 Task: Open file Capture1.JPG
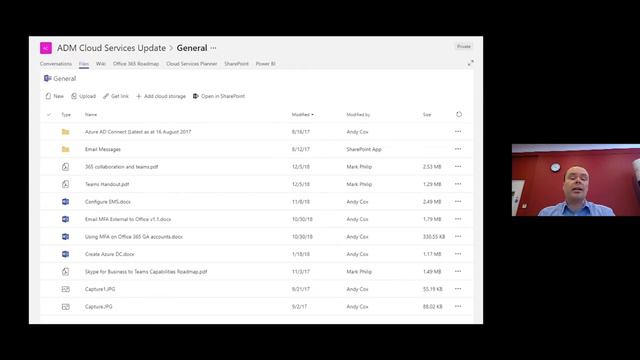click(100, 289)
